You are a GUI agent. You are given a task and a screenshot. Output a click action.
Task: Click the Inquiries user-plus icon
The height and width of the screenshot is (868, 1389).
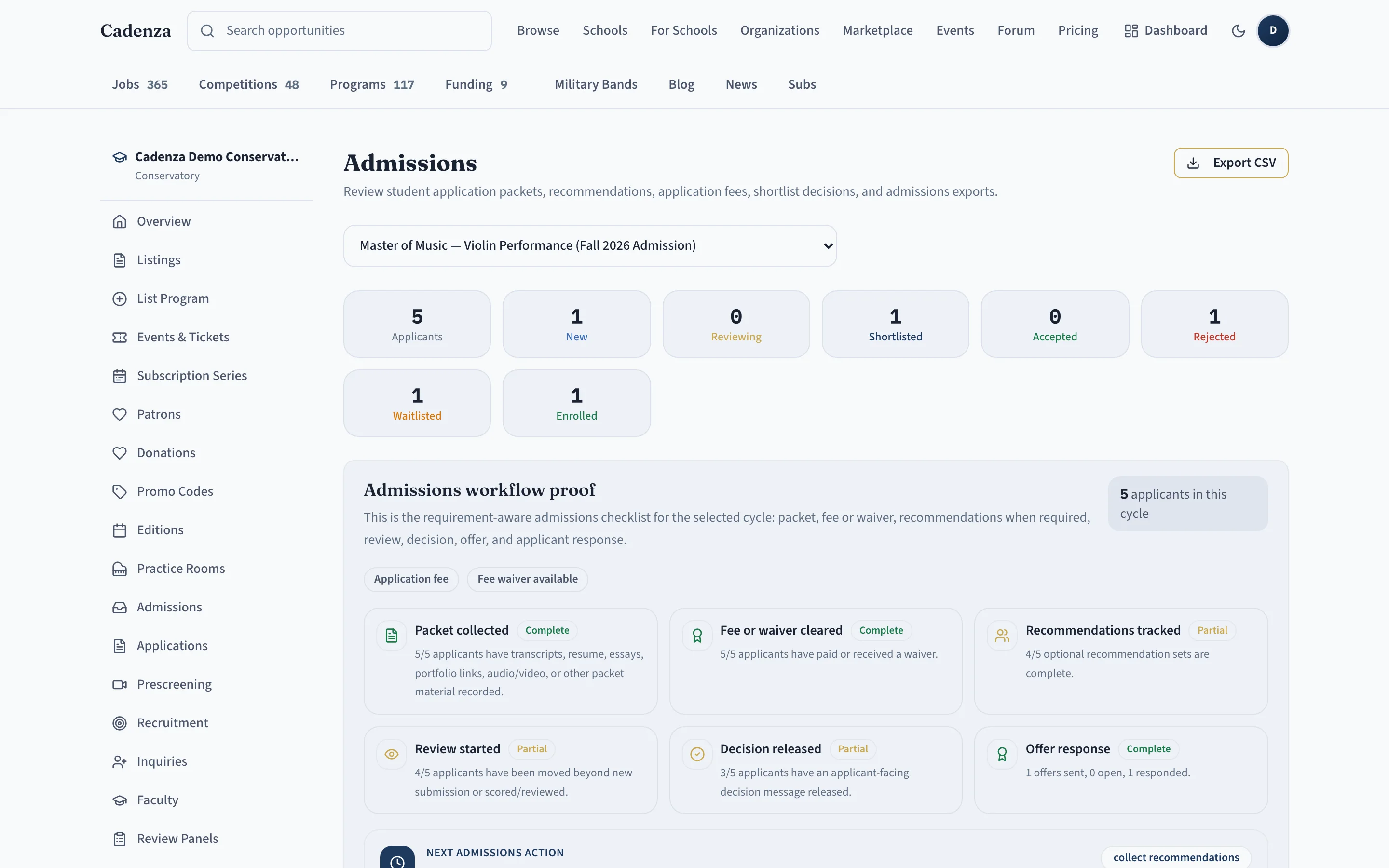tap(120, 762)
